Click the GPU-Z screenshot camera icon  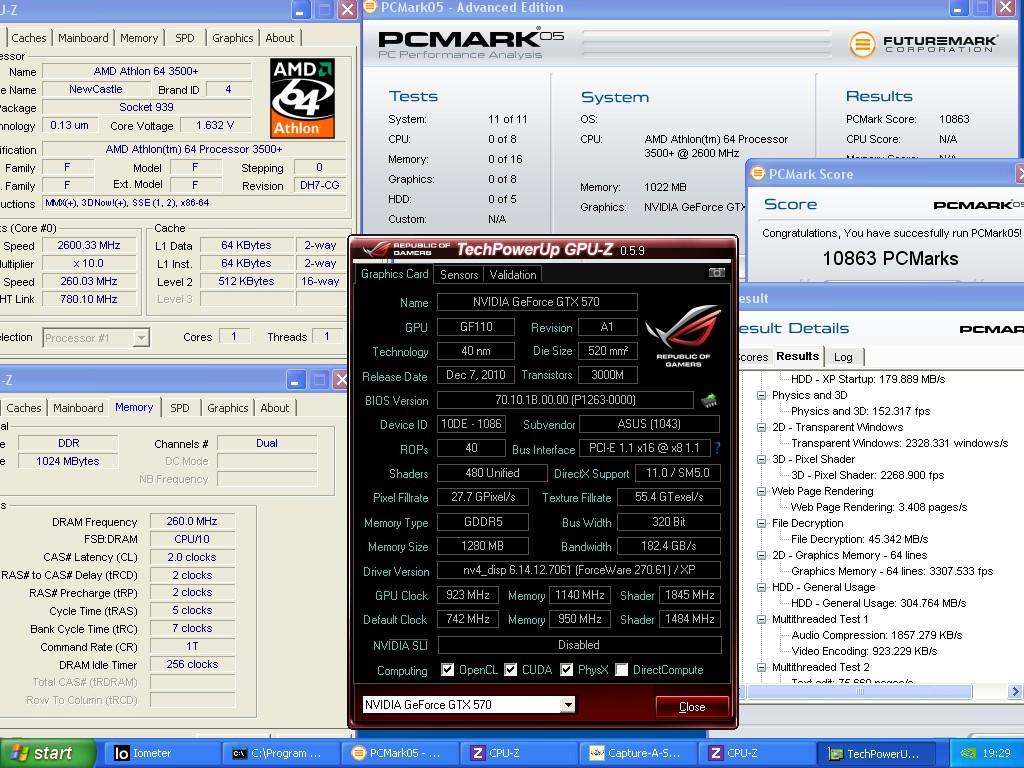coord(716,273)
